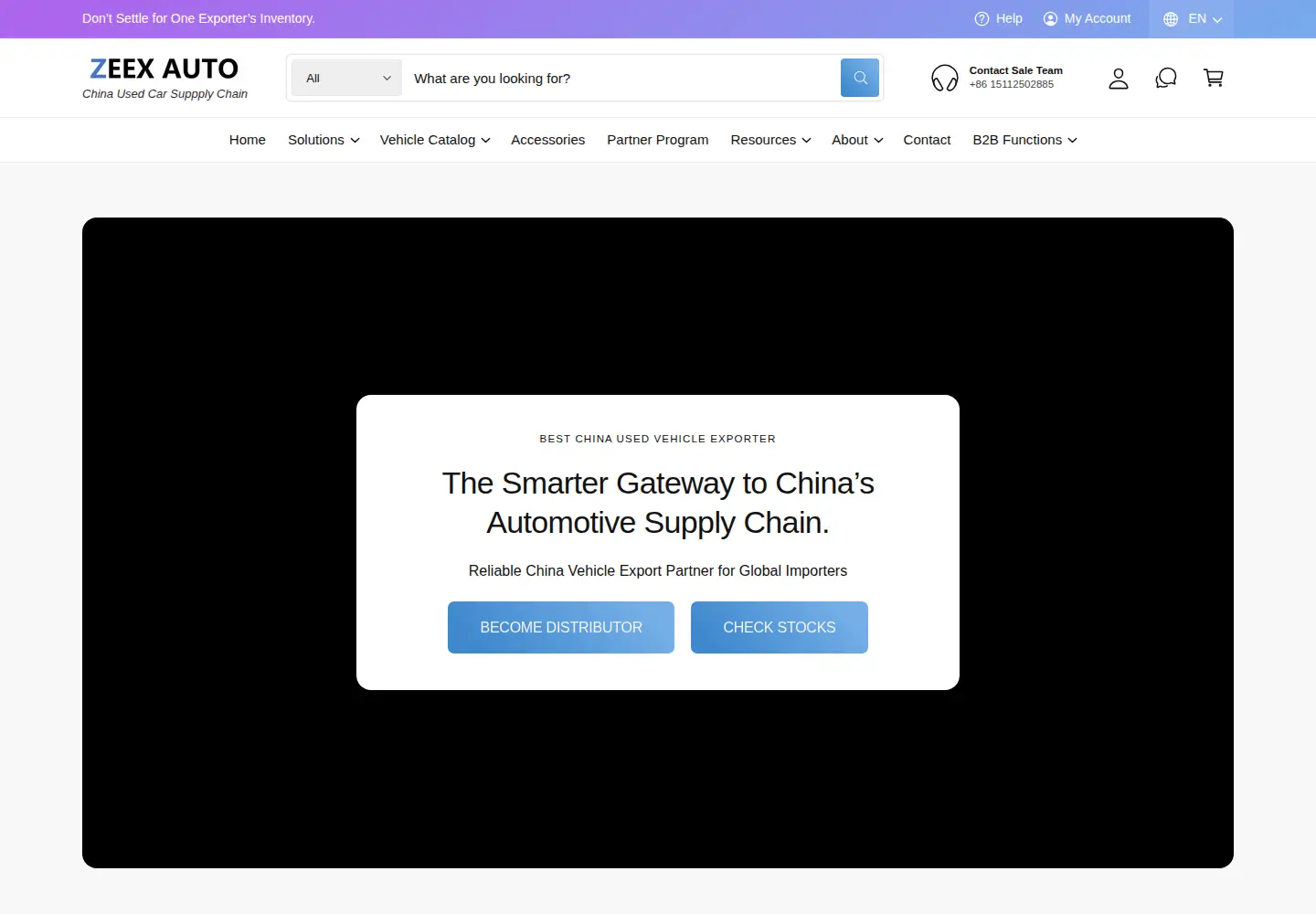Click the phone number +86 15112502885
The image size is (1316, 914).
(1011, 84)
